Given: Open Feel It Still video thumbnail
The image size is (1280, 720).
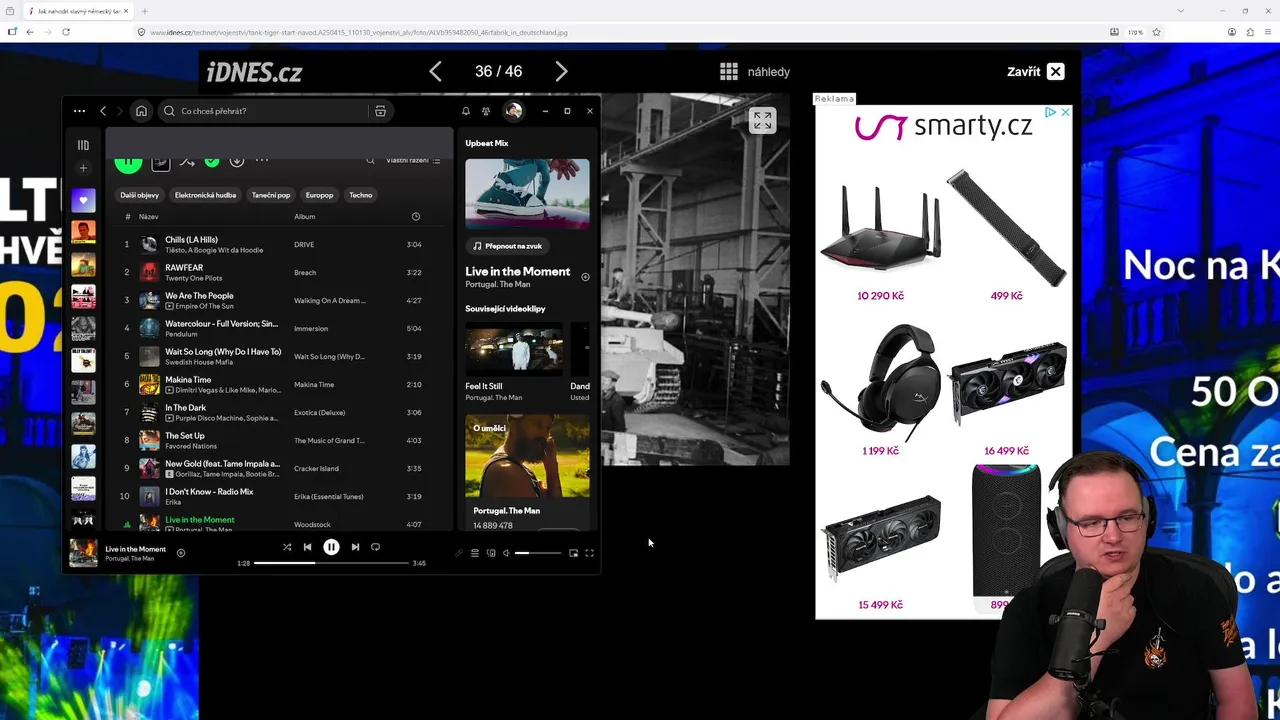Looking at the screenshot, I should point(514,347).
